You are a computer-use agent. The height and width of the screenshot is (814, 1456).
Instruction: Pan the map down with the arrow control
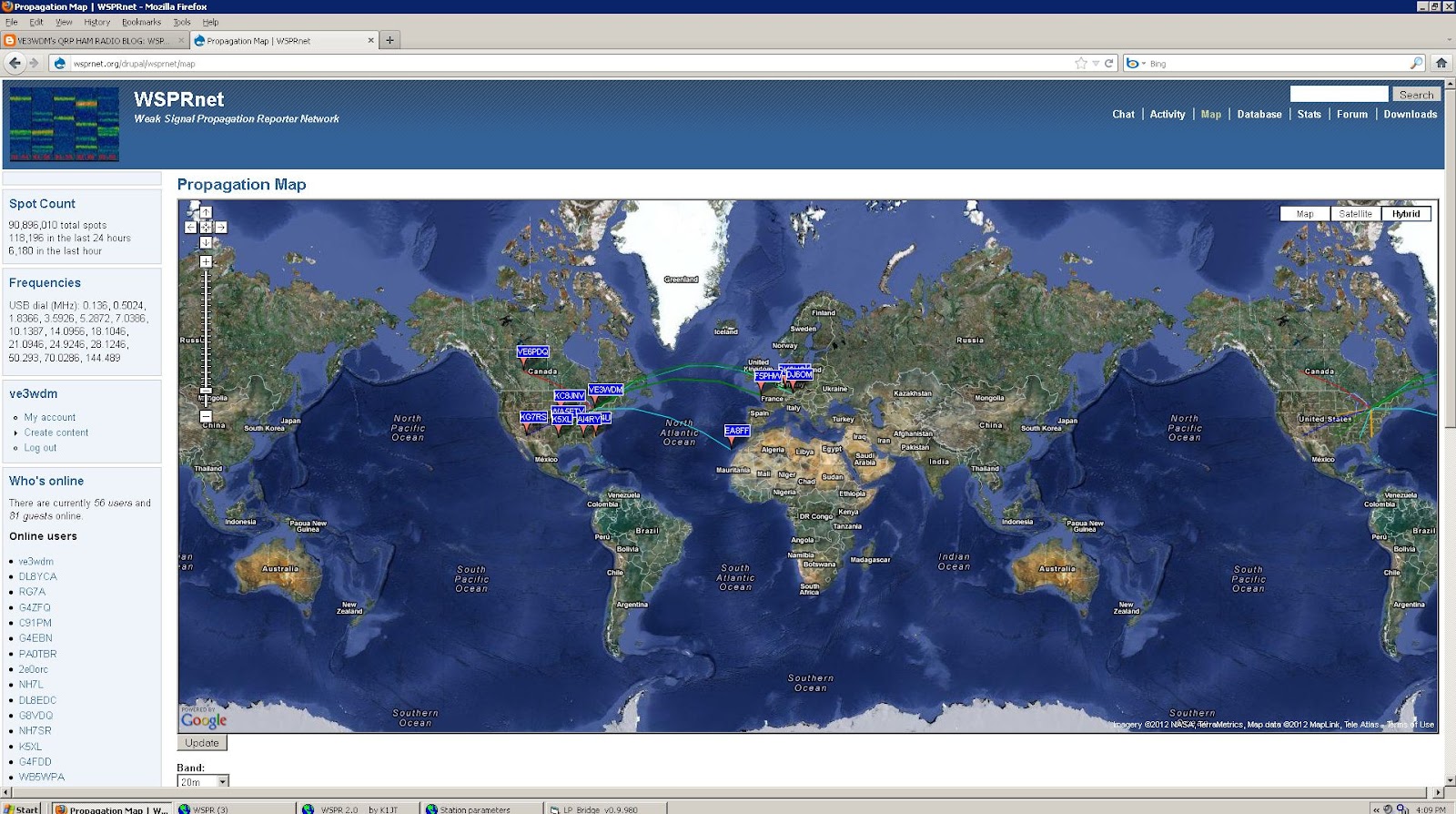(x=206, y=243)
